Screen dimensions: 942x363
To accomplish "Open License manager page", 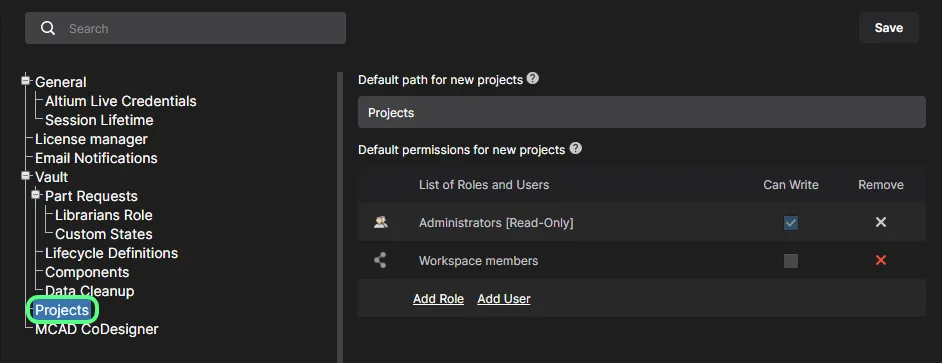I will click(x=91, y=139).
